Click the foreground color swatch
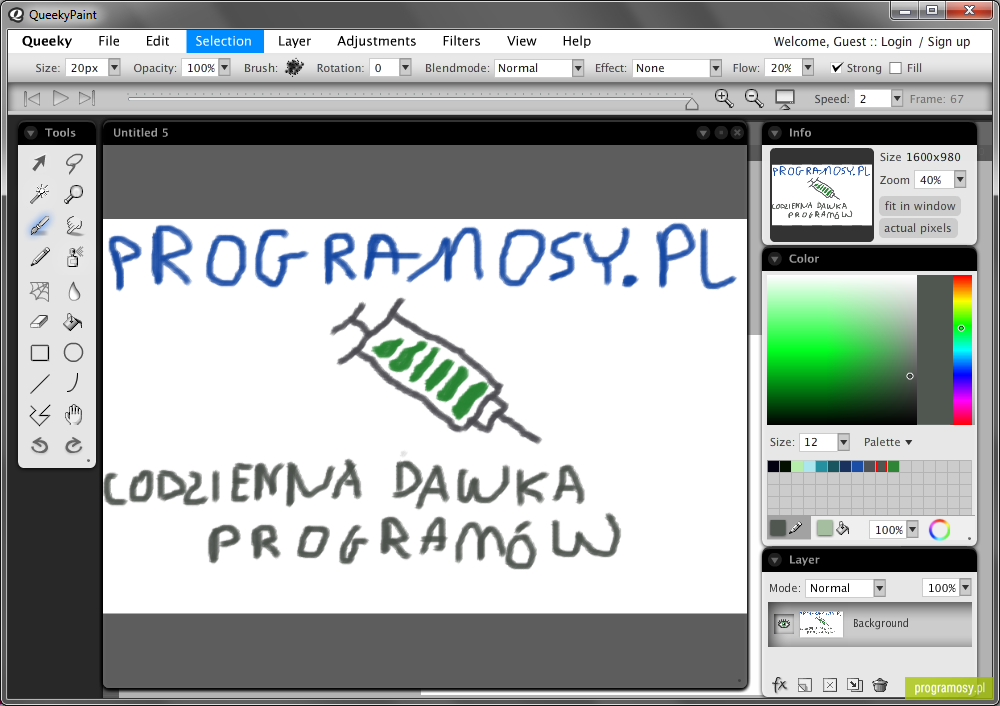 [778, 528]
